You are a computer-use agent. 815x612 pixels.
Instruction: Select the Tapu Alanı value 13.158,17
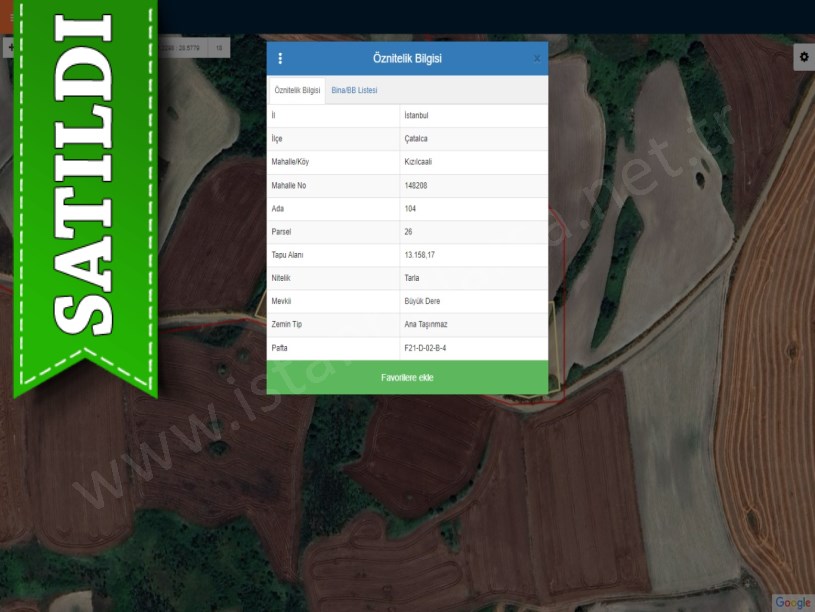(x=420, y=255)
